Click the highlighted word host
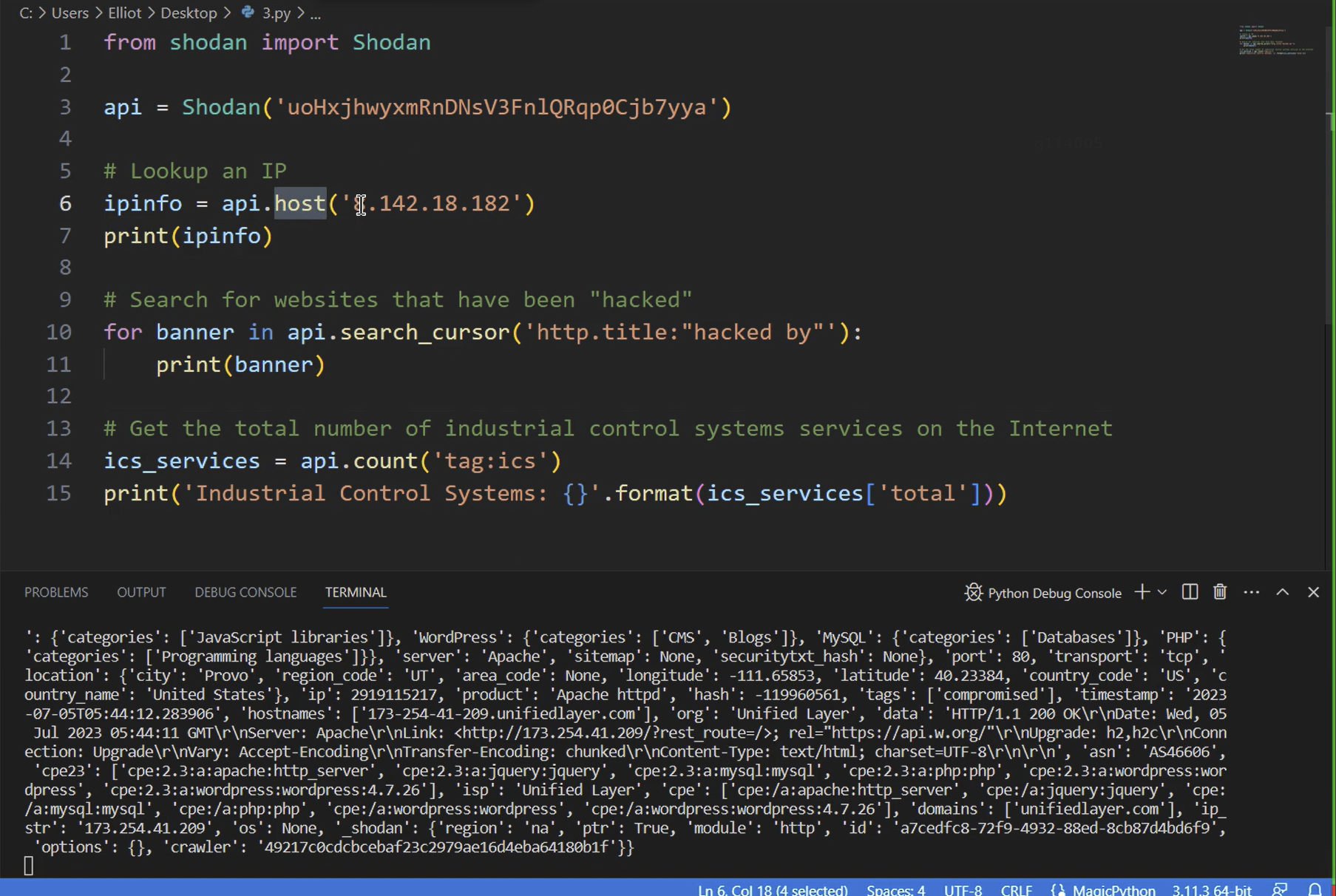 [300, 203]
